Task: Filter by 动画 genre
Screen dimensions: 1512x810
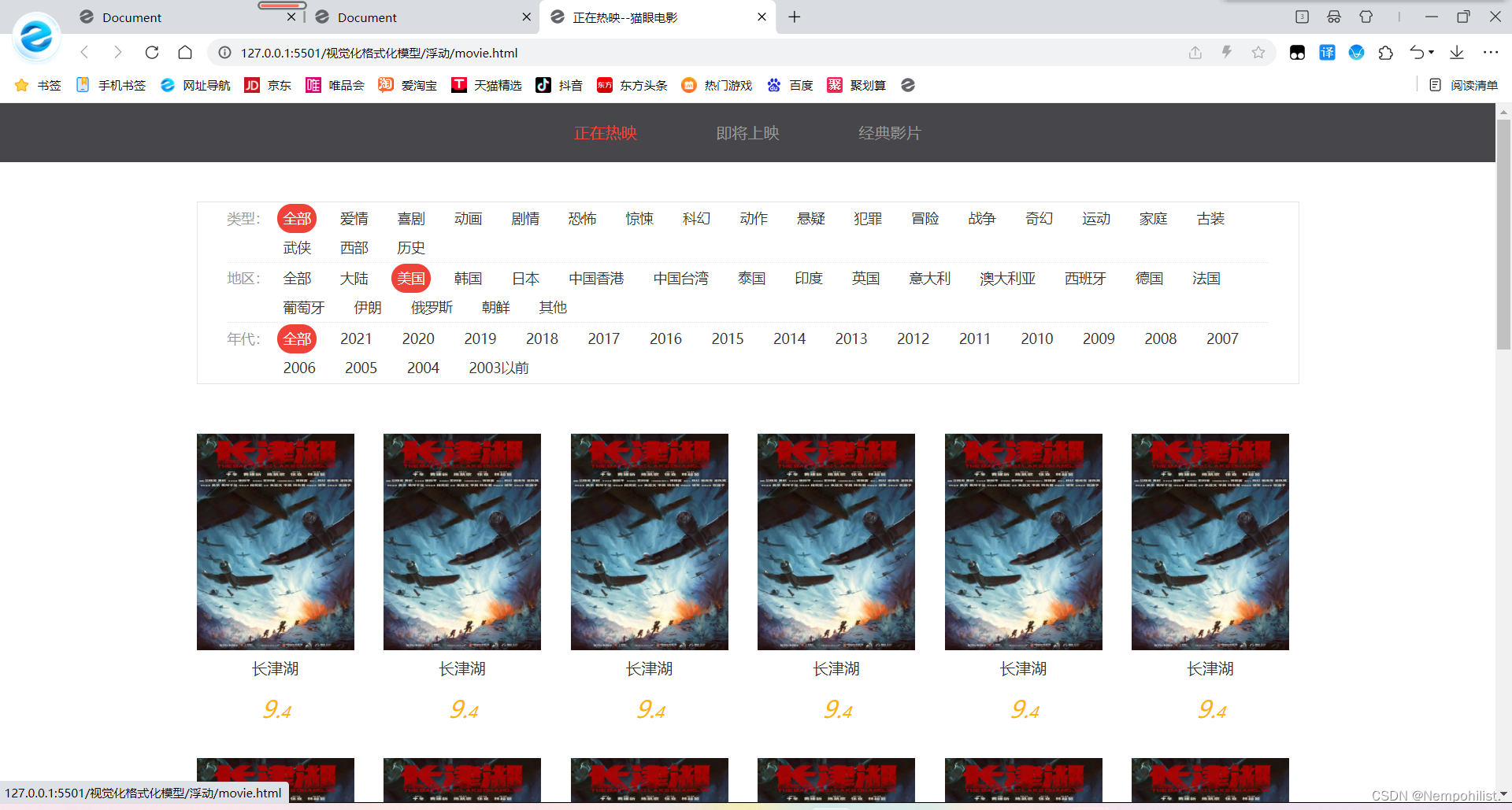Action: point(468,219)
